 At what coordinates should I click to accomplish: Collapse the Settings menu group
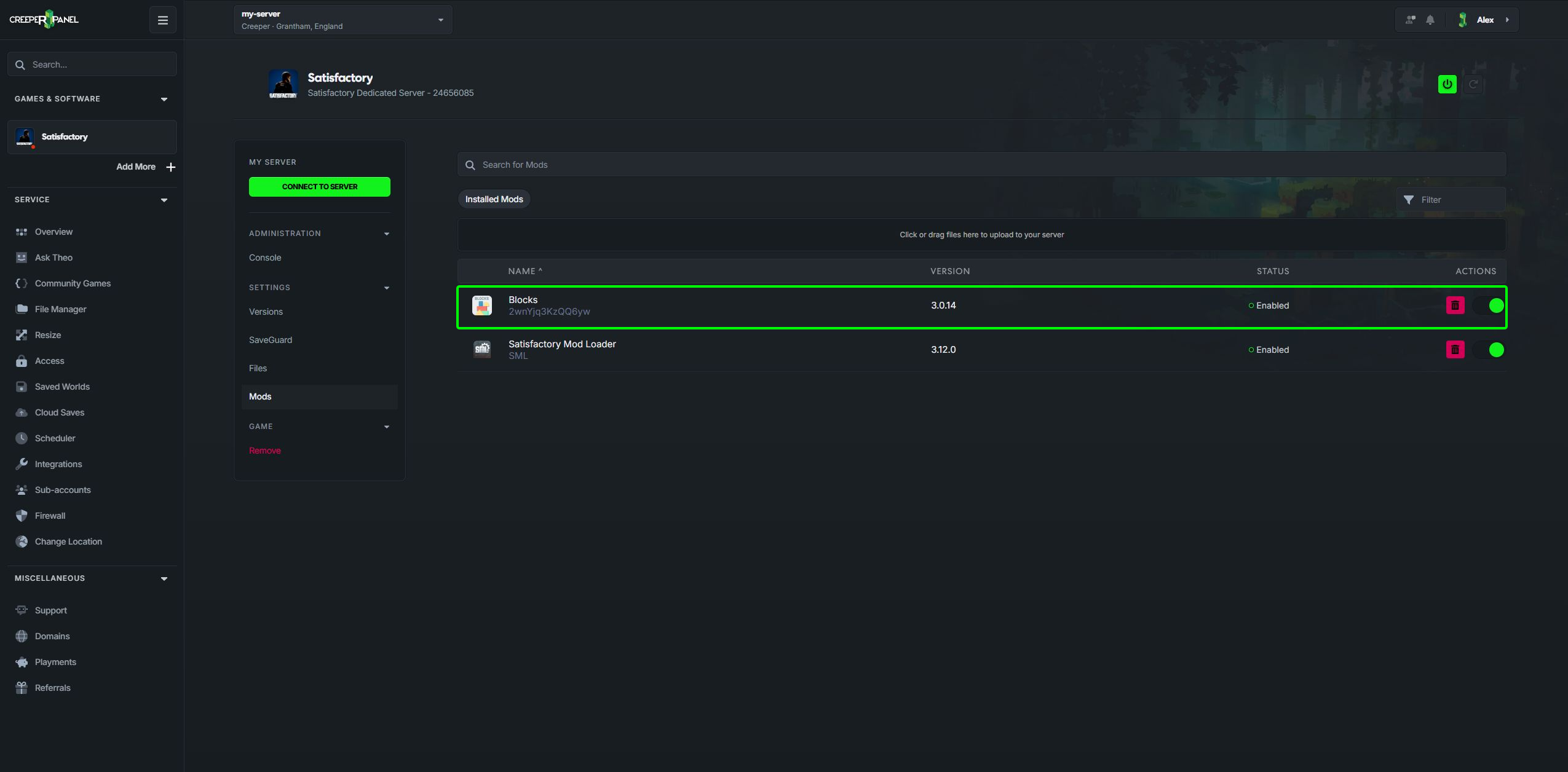[387, 288]
